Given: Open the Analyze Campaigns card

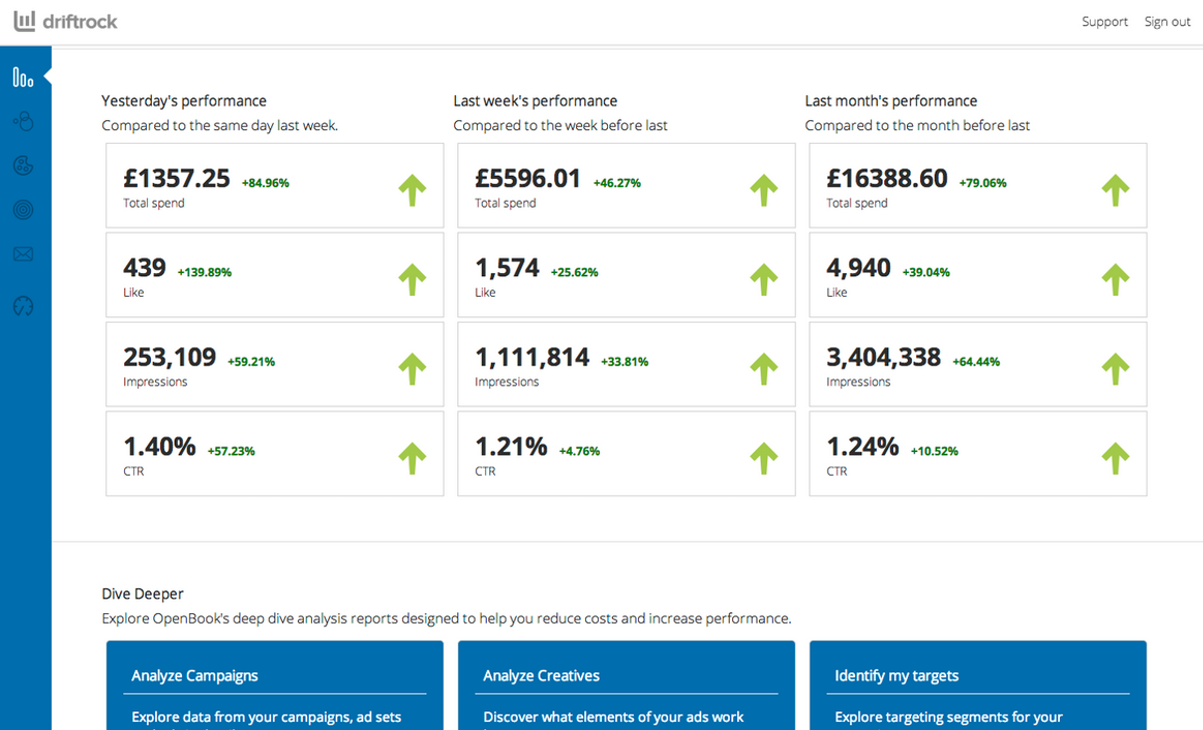Looking at the screenshot, I should point(275,686).
